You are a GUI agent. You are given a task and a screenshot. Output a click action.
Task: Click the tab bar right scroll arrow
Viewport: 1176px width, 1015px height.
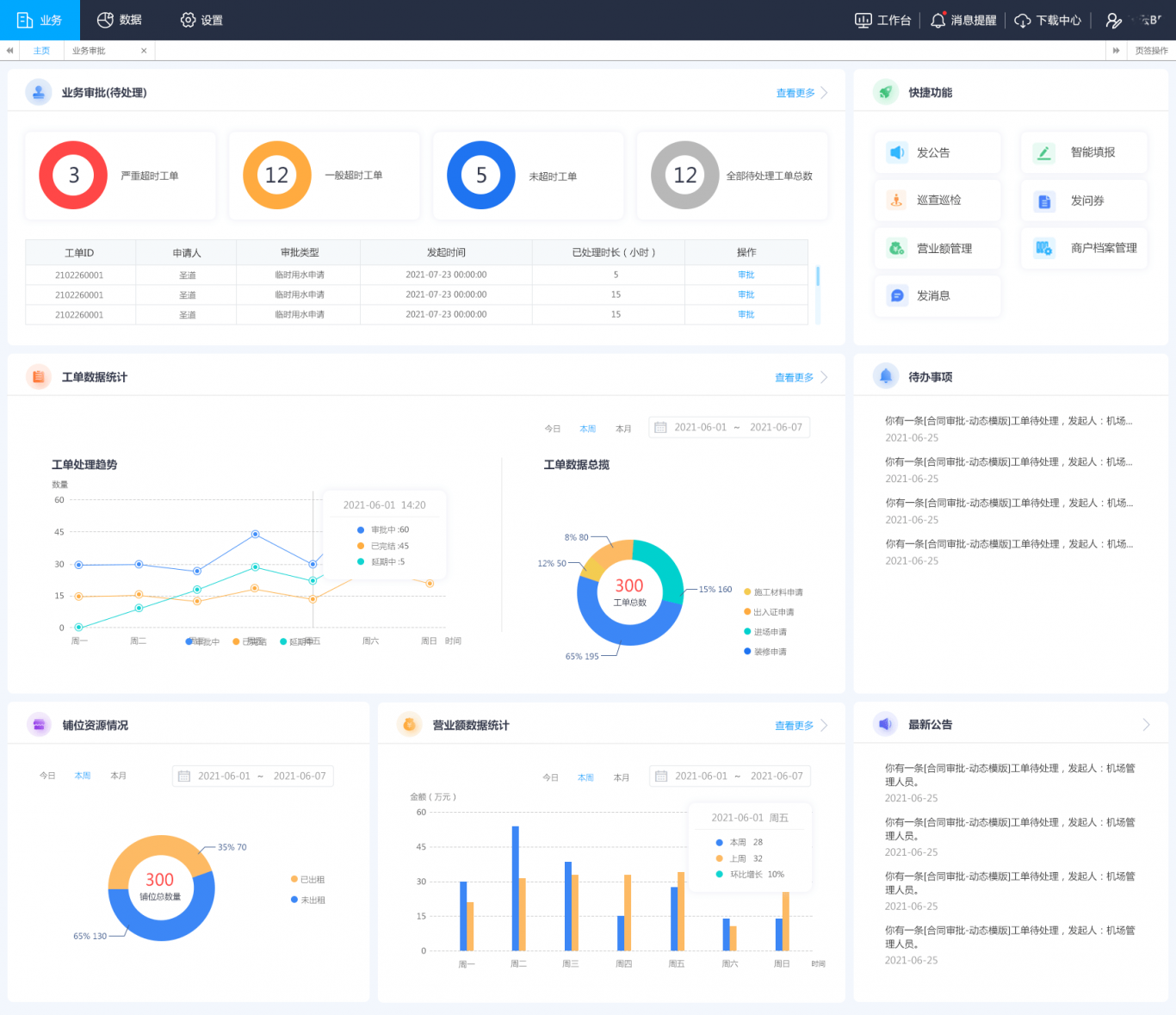[x=1116, y=51]
